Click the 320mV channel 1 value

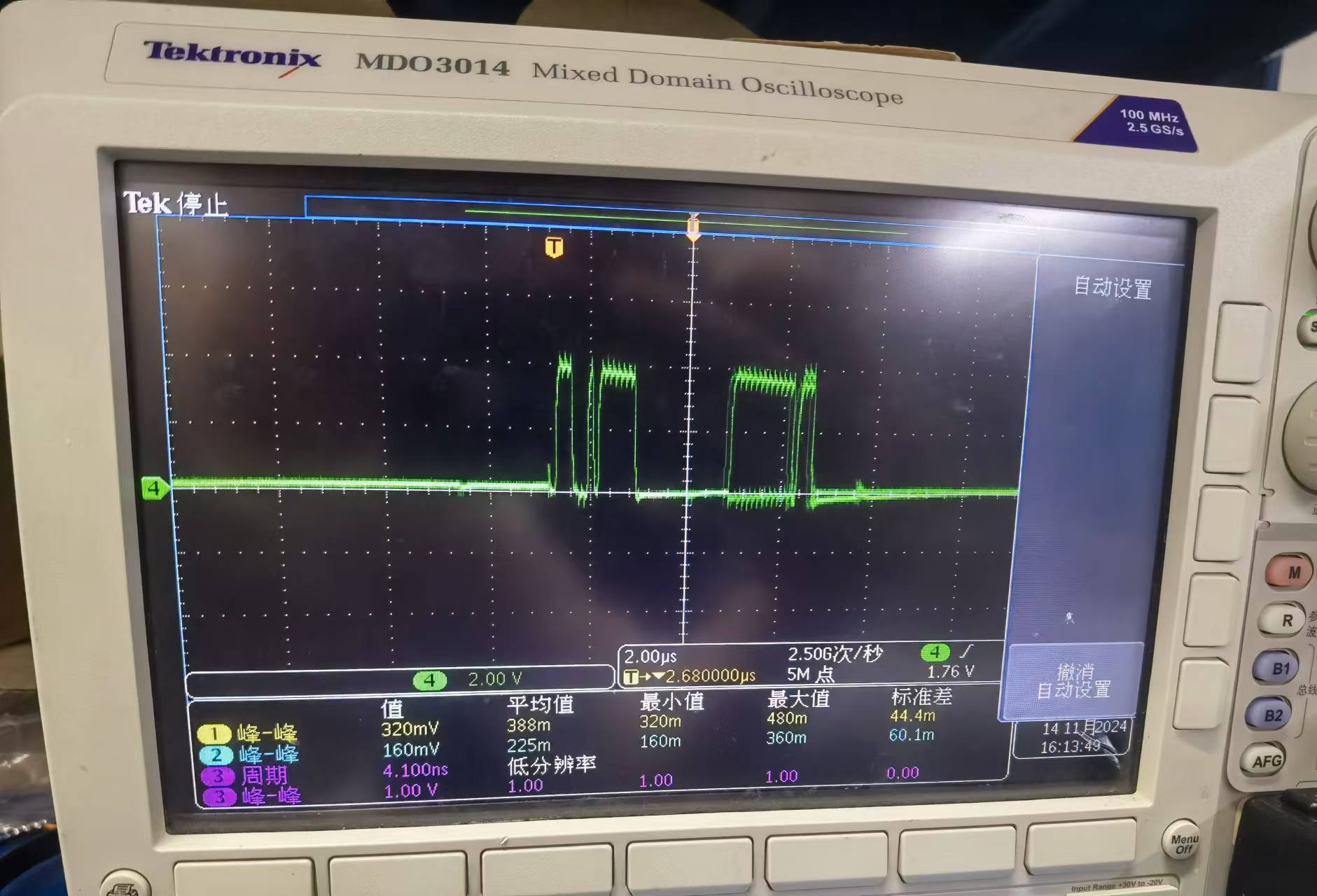pos(410,729)
